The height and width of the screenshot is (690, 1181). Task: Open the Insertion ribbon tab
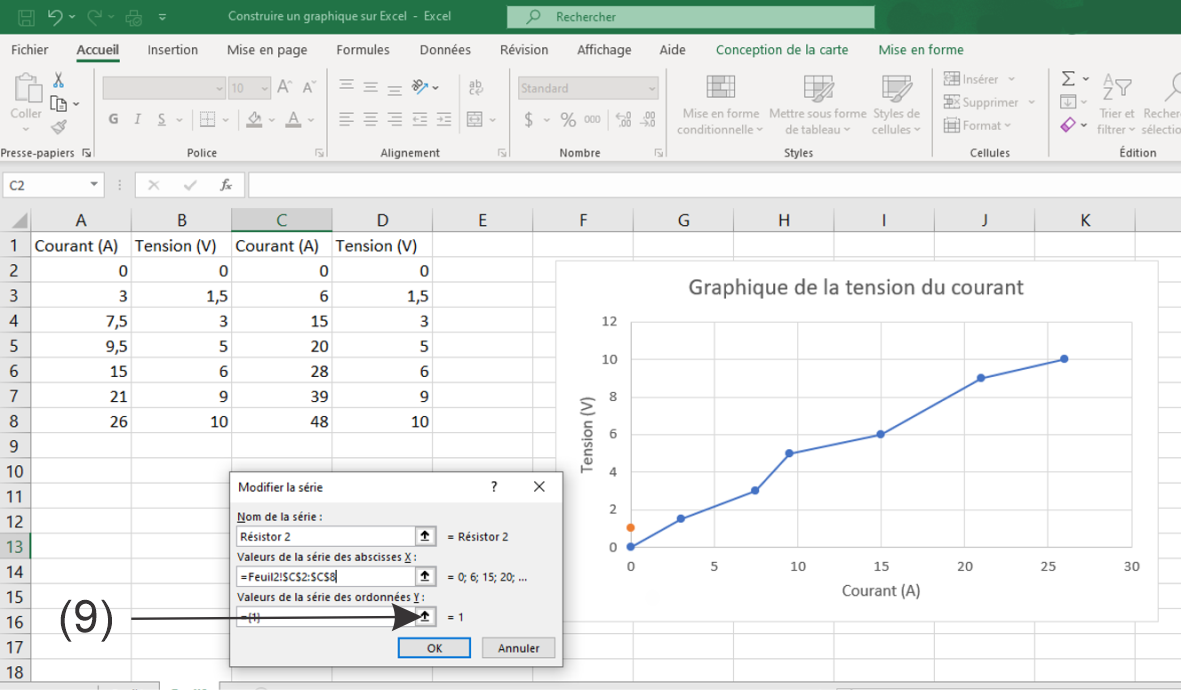(172, 50)
